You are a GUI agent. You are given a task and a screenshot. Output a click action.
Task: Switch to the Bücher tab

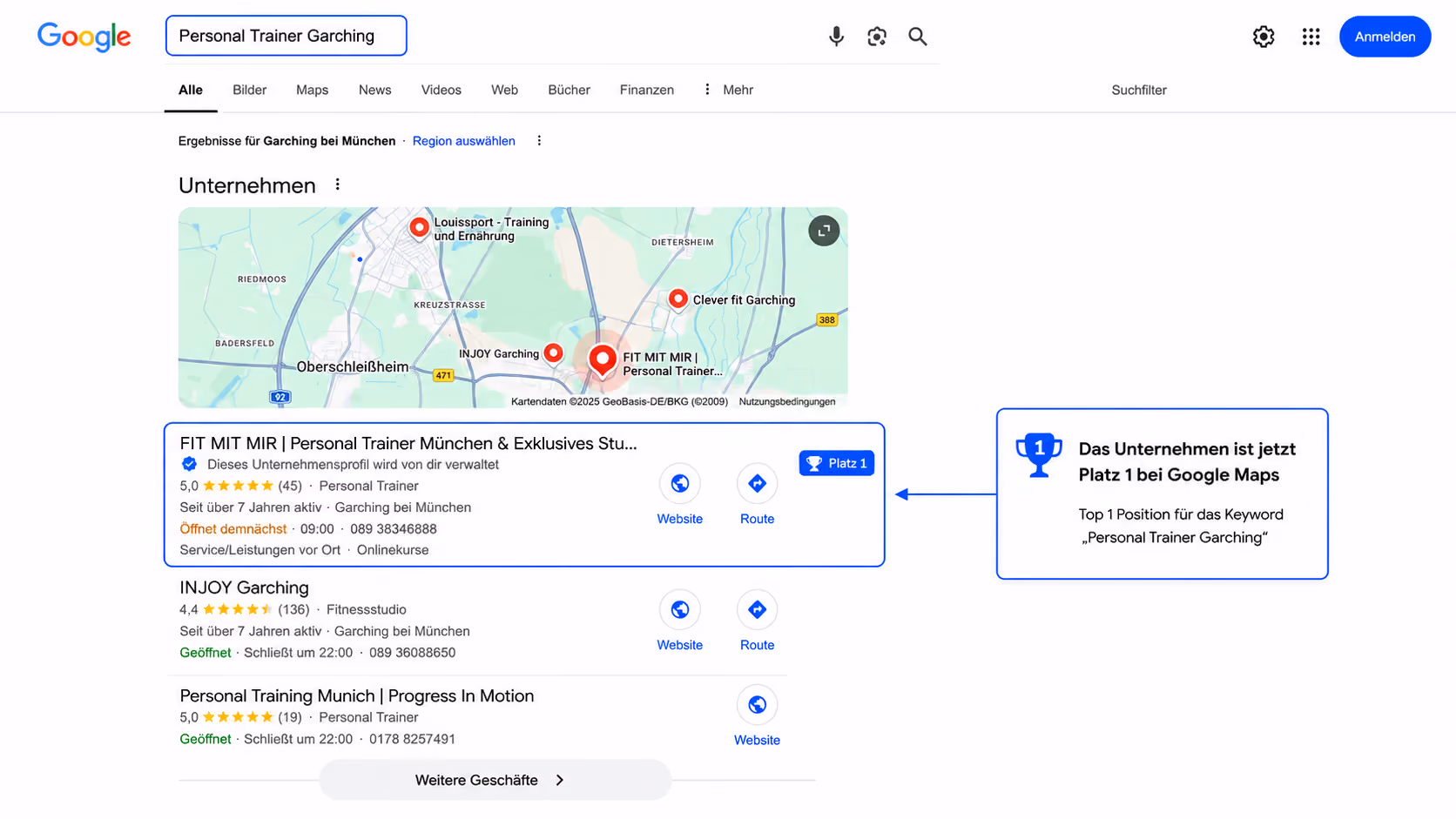click(570, 90)
